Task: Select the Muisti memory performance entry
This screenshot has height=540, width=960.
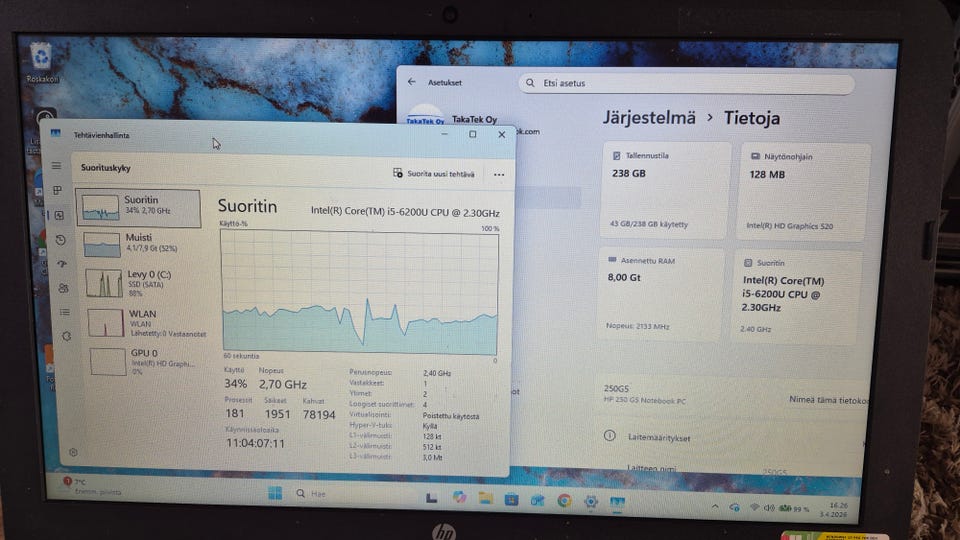Action: click(140, 244)
